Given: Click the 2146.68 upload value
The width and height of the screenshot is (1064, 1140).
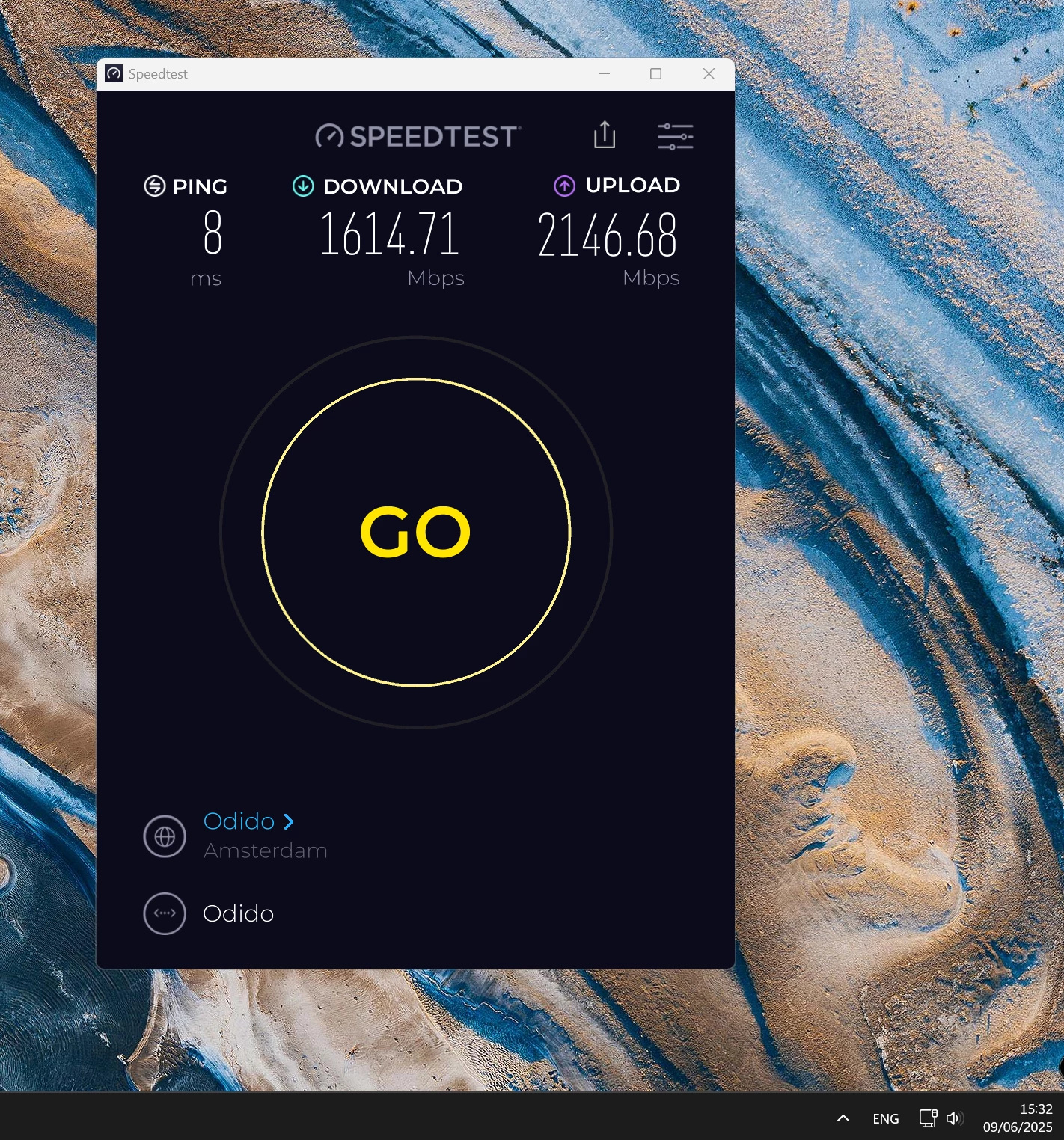Looking at the screenshot, I should [608, 235].
